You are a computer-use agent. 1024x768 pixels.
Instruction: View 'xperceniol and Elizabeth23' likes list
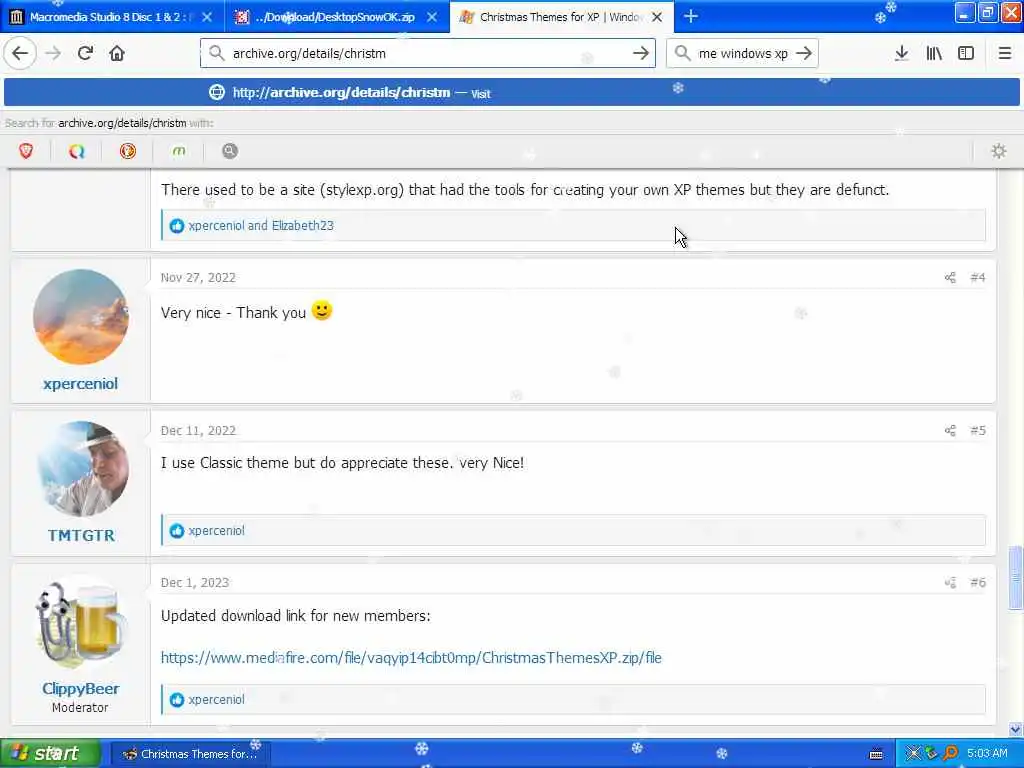[261, 225]
